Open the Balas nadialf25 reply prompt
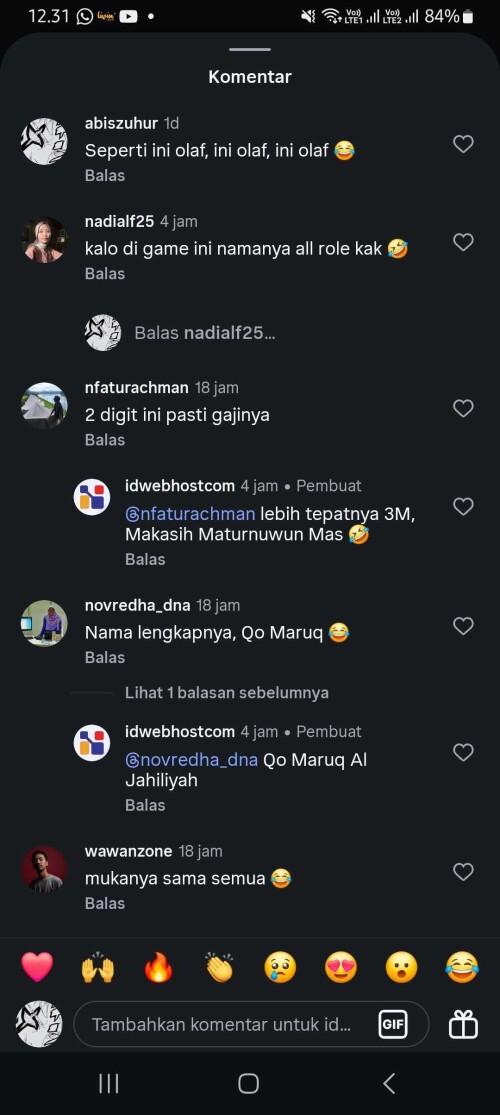 pos(204,333)
